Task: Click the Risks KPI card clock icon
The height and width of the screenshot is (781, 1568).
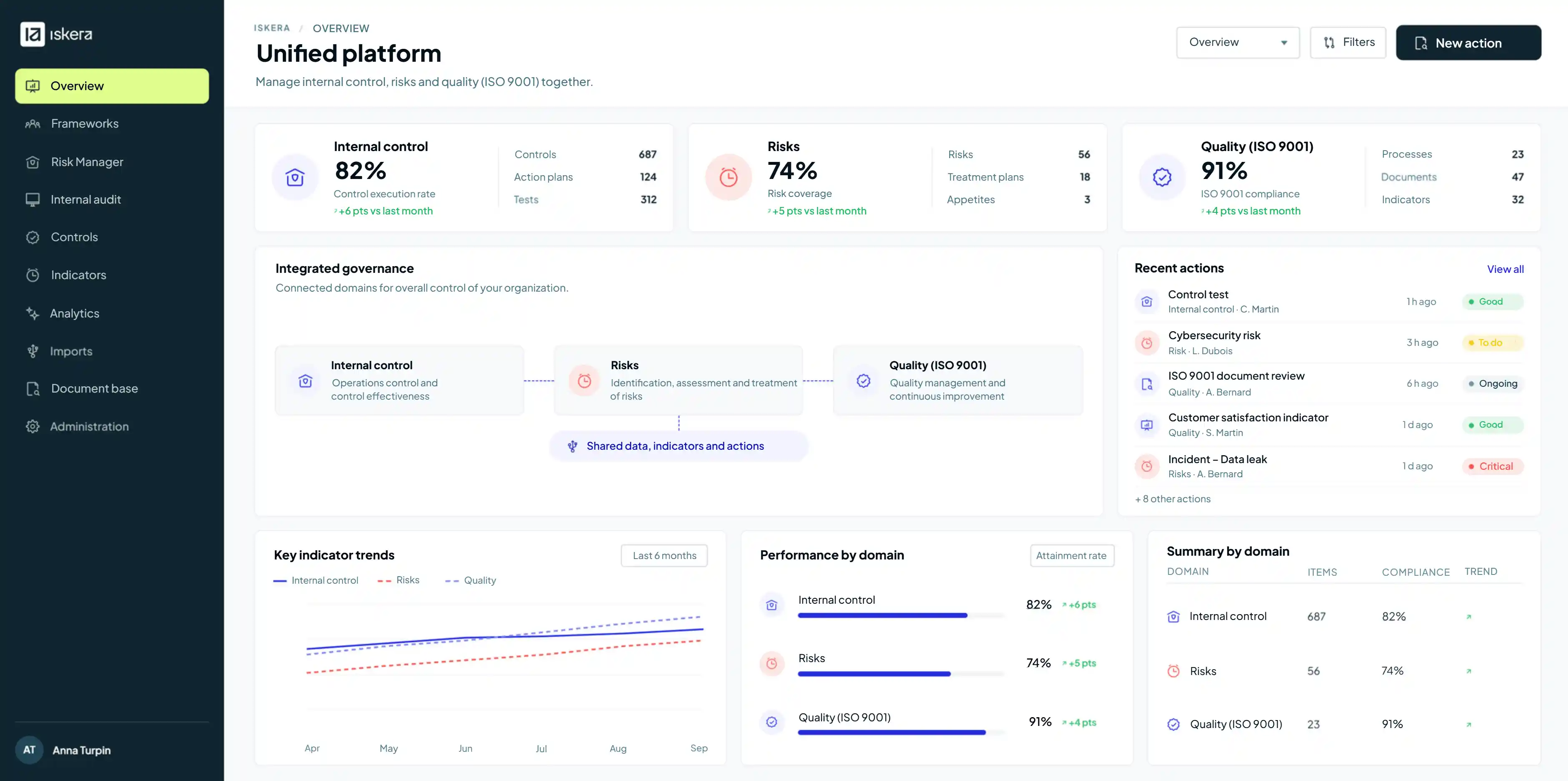Action: pos(729,177)
